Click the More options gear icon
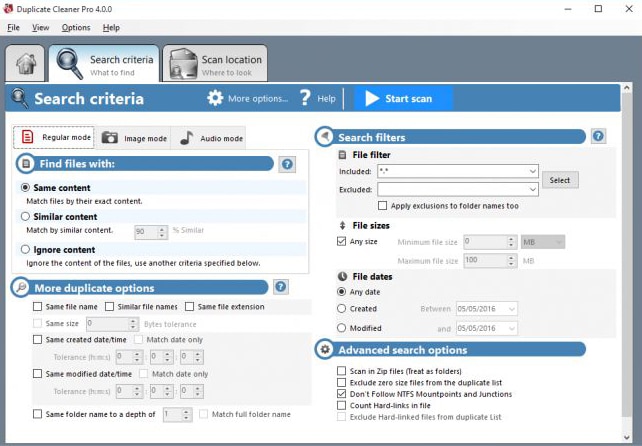 pos(215,98)
